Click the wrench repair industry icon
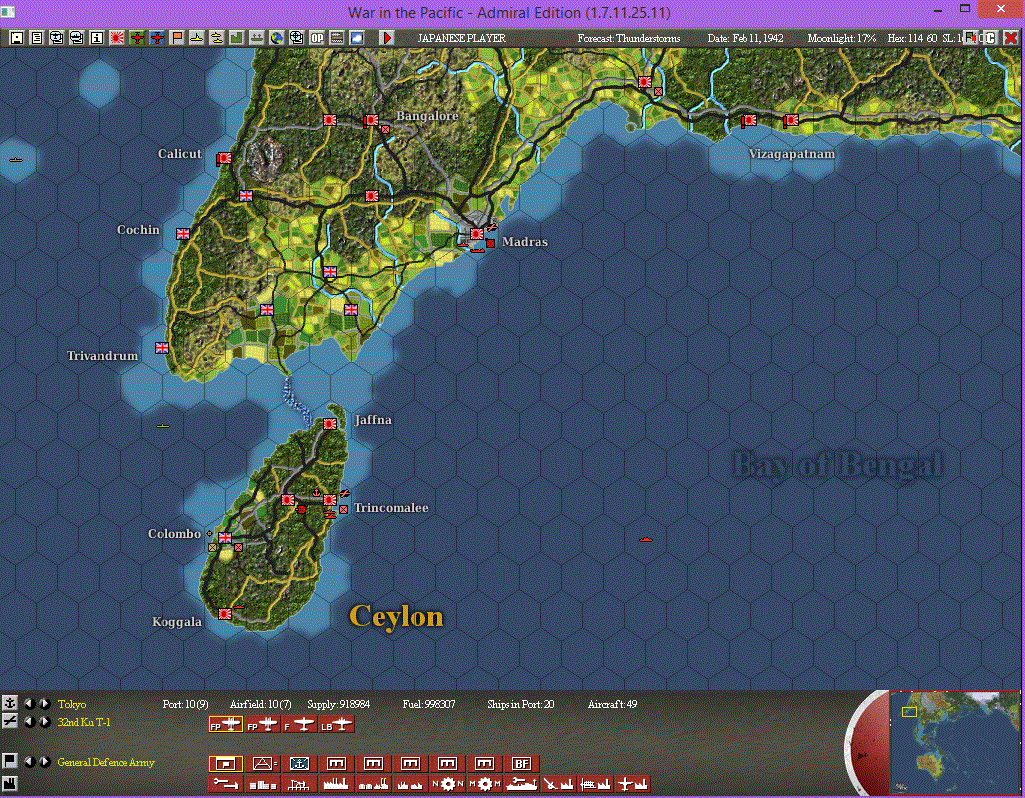1025x798 pixels. 226,784
